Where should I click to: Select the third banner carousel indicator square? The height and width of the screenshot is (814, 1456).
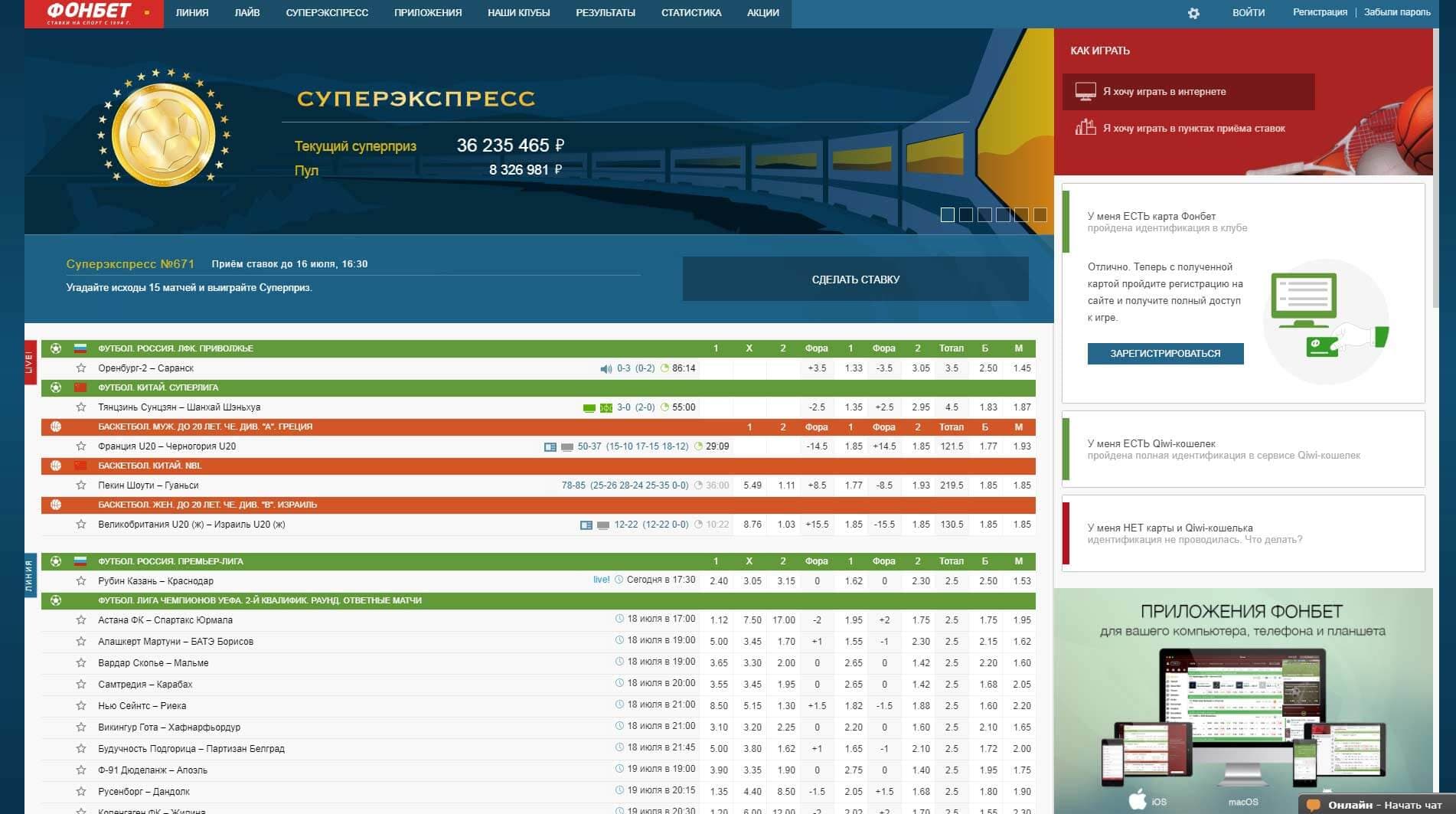coord(984,215)
